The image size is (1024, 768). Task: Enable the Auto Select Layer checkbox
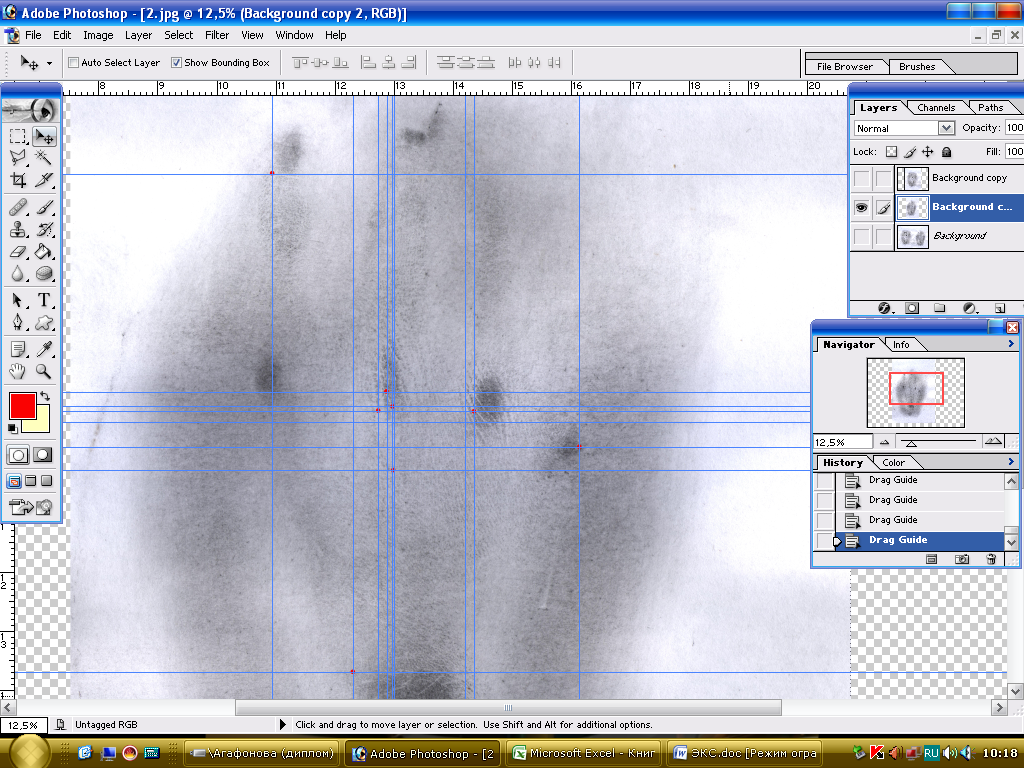pos(73,62)
